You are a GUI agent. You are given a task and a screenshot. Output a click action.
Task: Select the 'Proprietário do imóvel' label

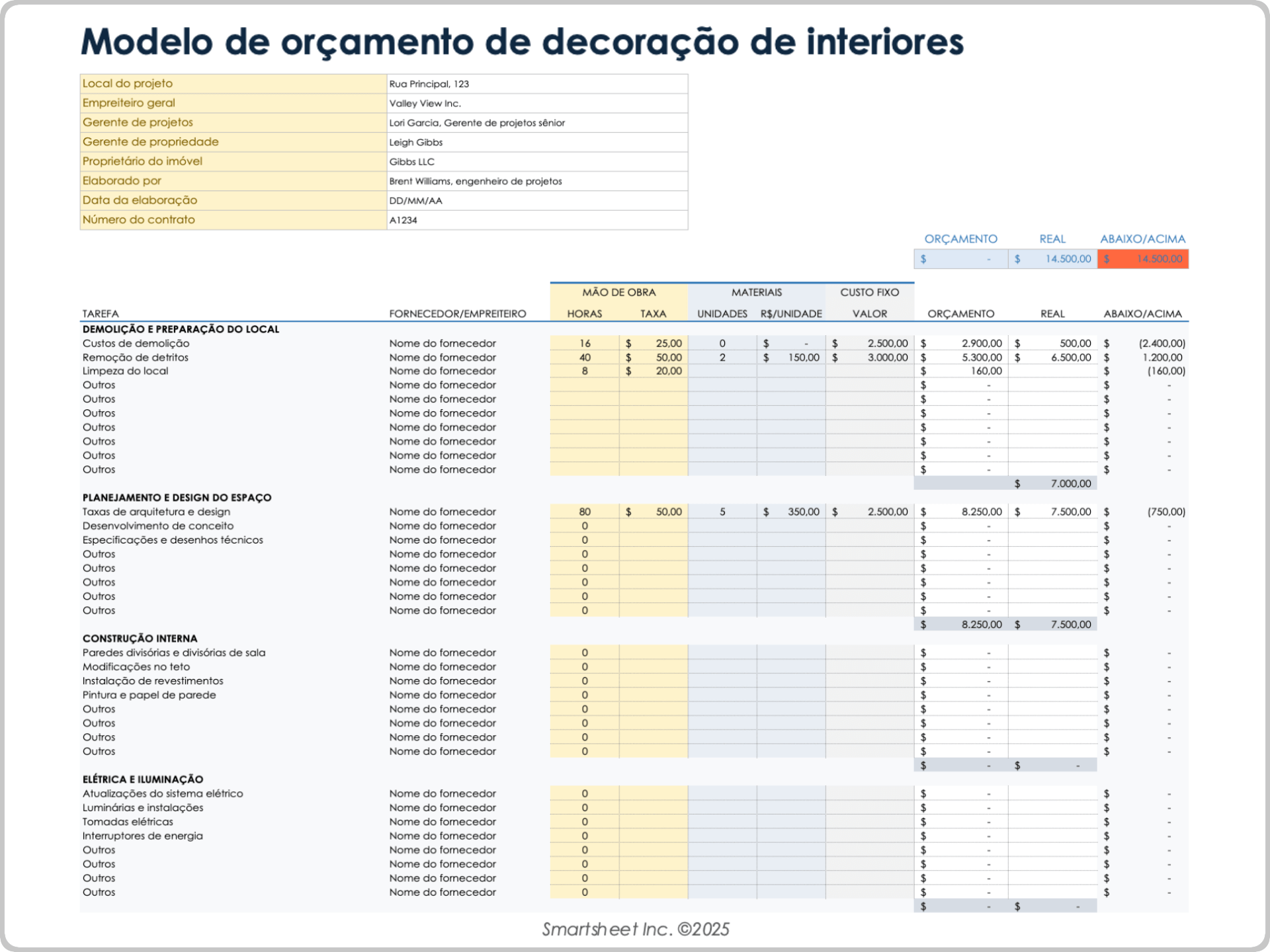click(233, 162)
